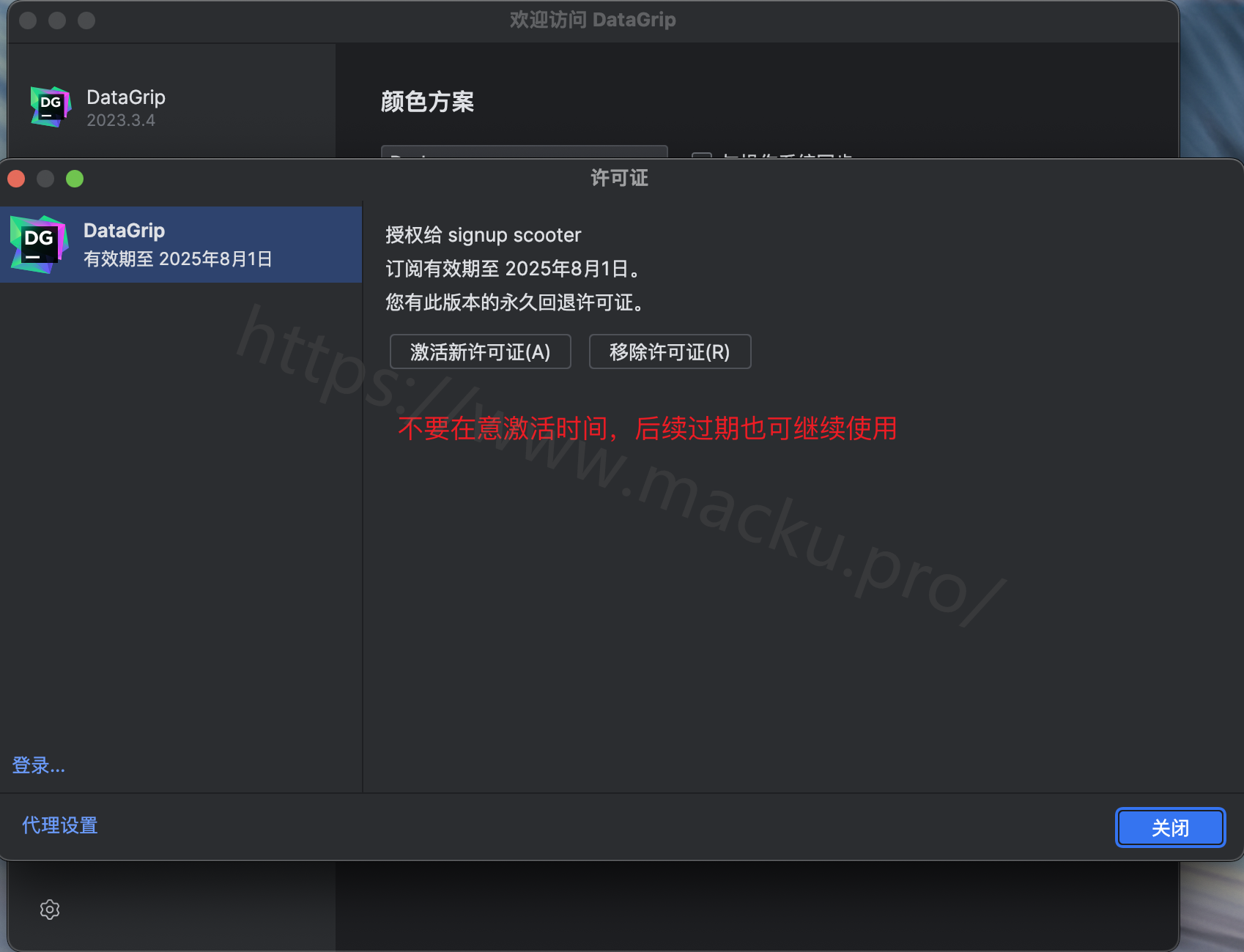Click green zoom button of 许可证 dialog
The width and height of the screenshot is (1244, 952).
point(75,179)
